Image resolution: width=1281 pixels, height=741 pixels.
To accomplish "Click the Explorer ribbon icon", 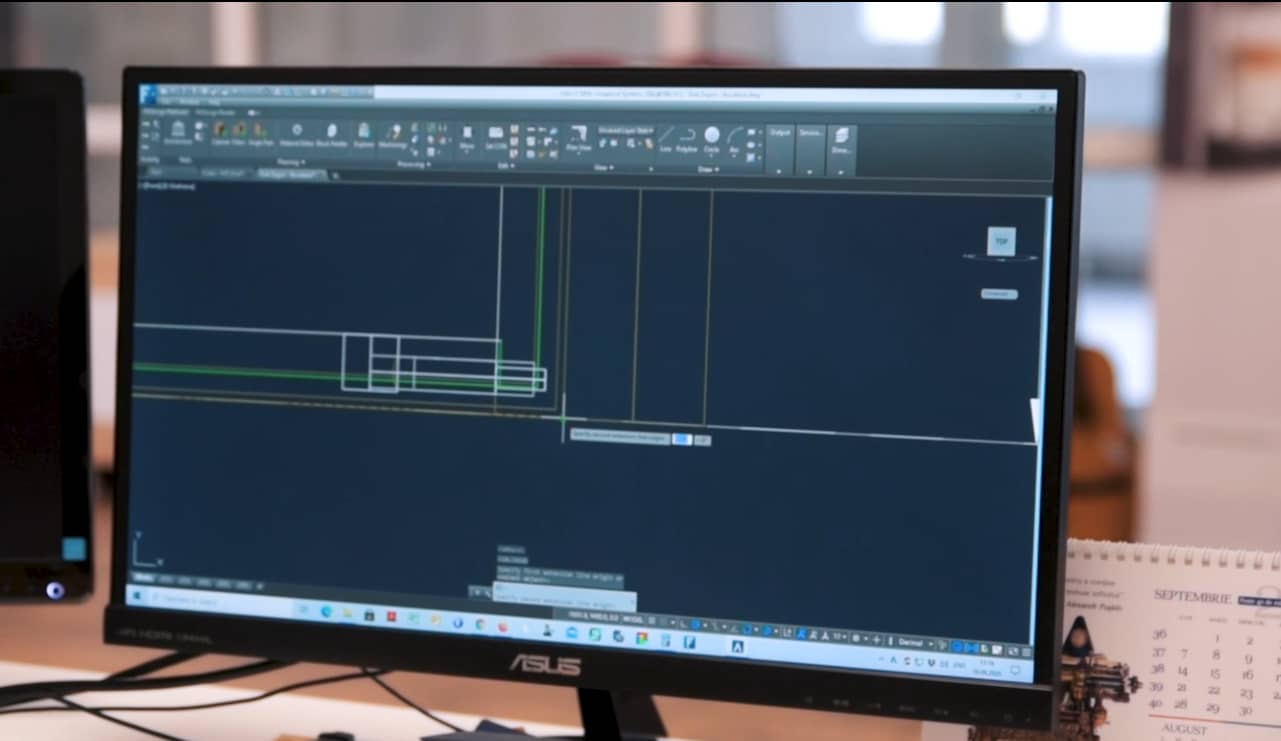I will [364, 135].
